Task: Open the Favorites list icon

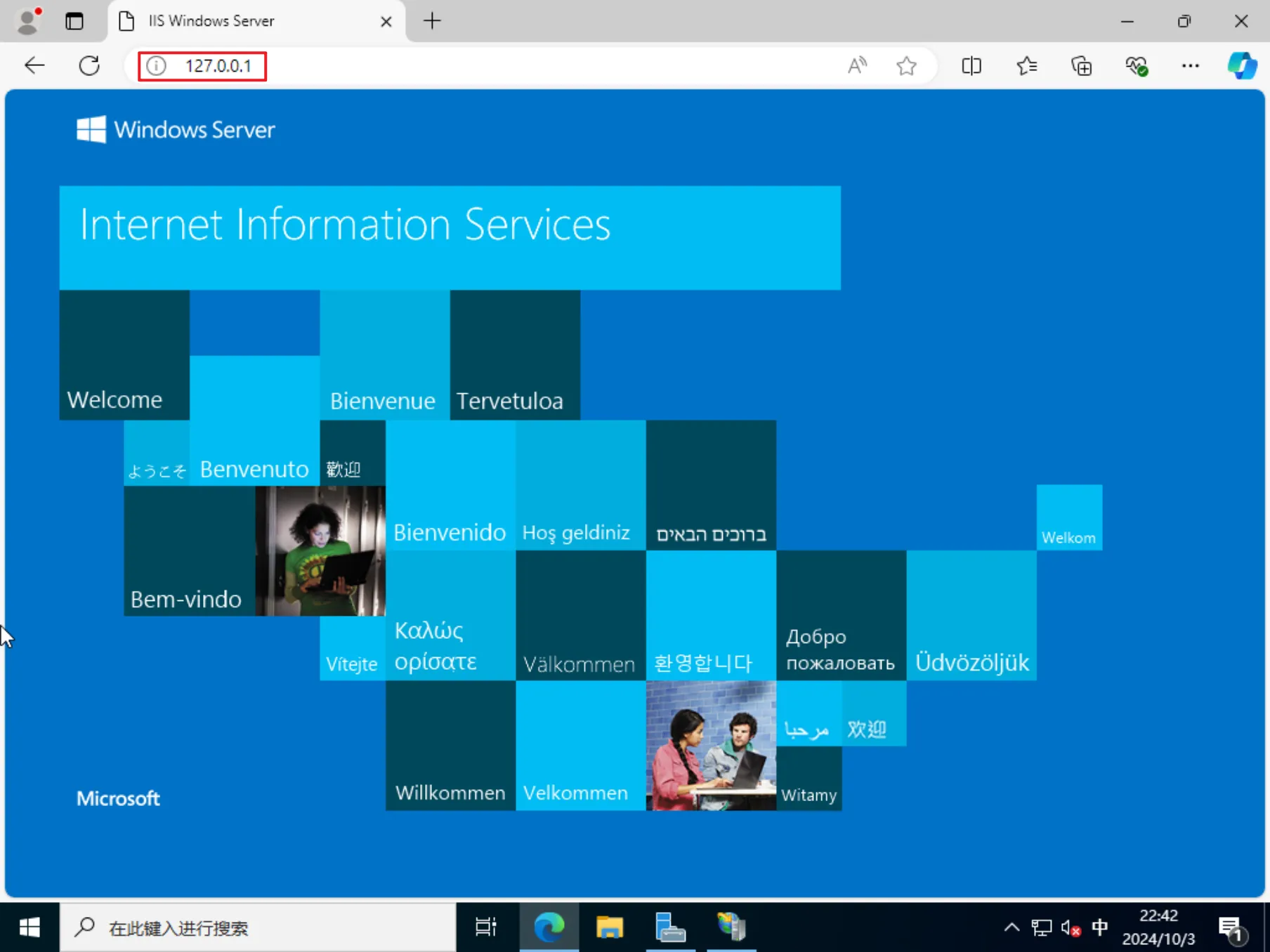Action: tap(1026, 66)
